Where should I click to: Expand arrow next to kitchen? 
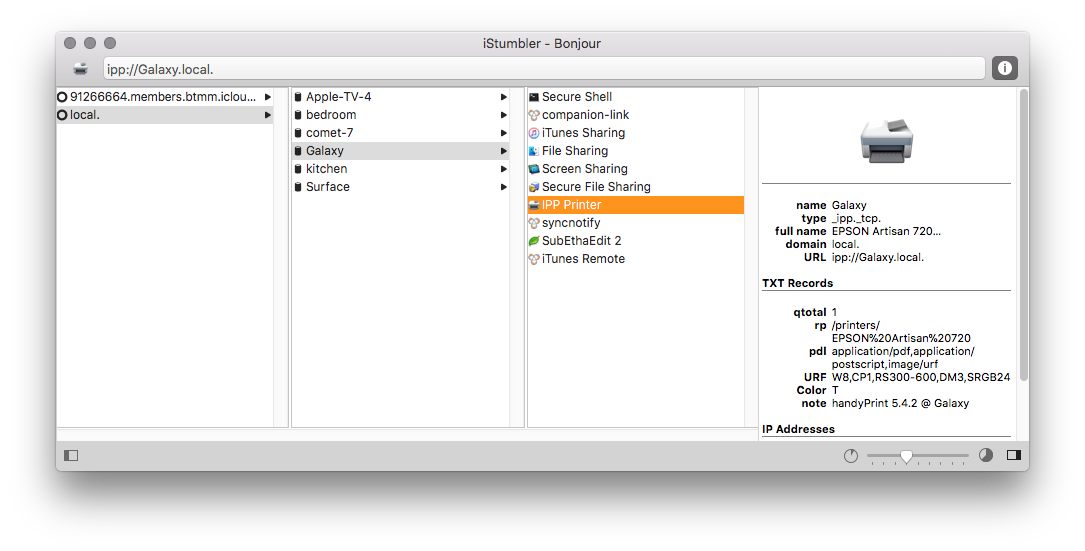(504, 169)
